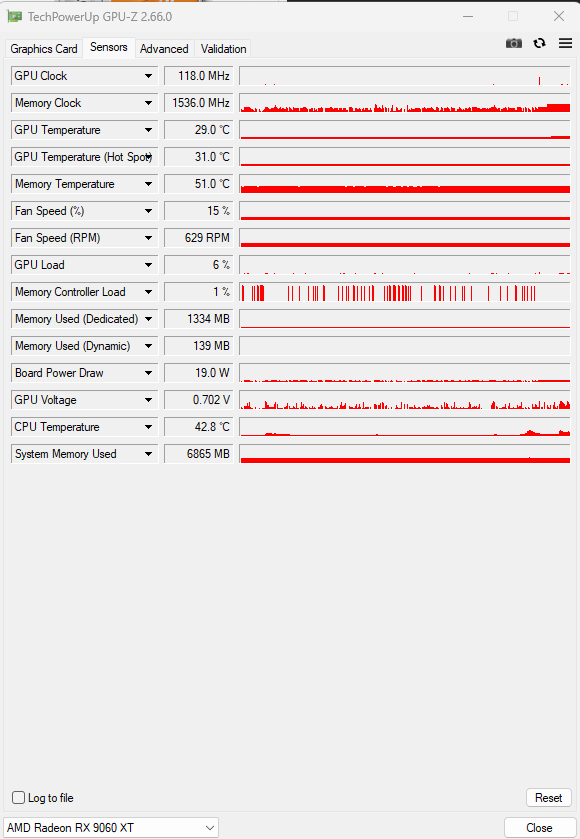This screenshot has height=839, width=580.
Task: Click the 29.0 °C GPU Temperature value
Action: [x=199, y=130]
